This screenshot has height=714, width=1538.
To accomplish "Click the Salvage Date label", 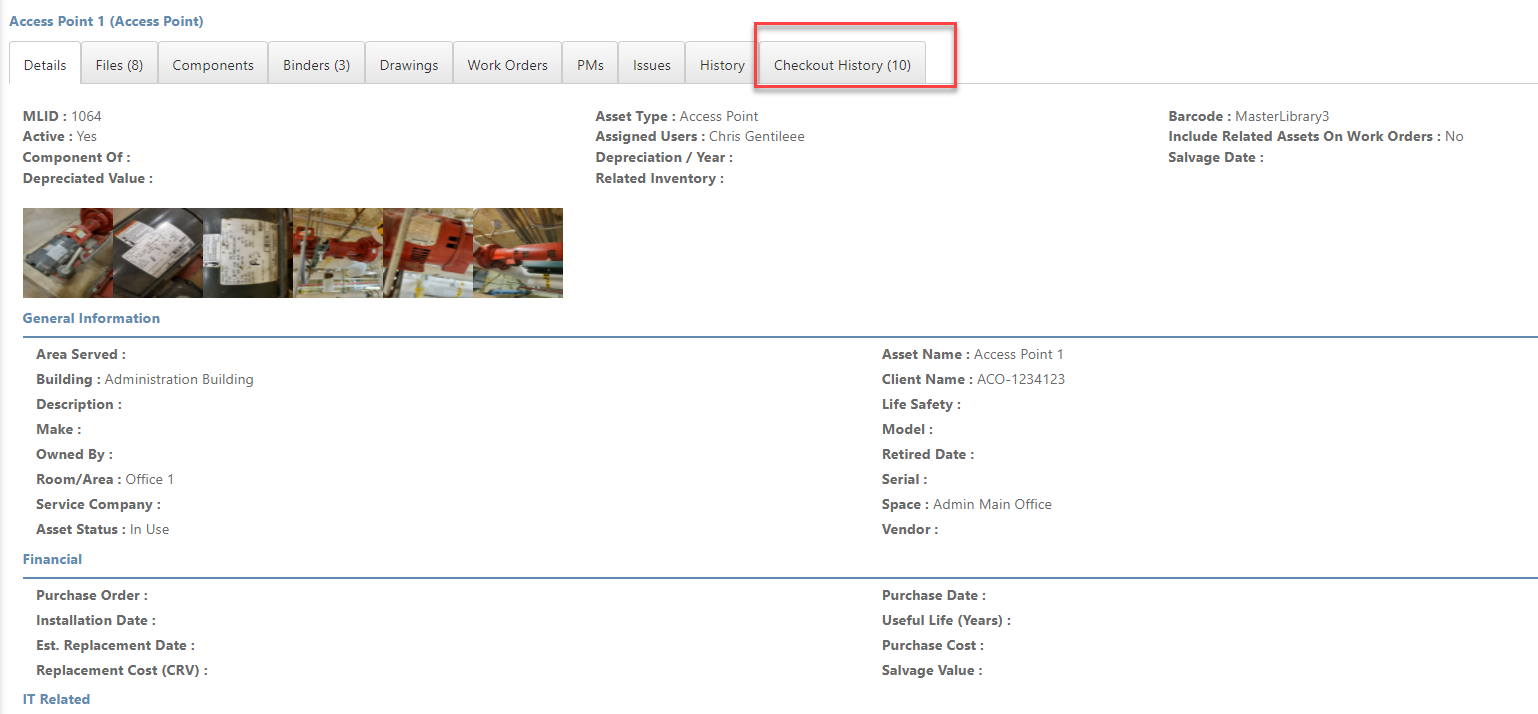I will 1216,157.
